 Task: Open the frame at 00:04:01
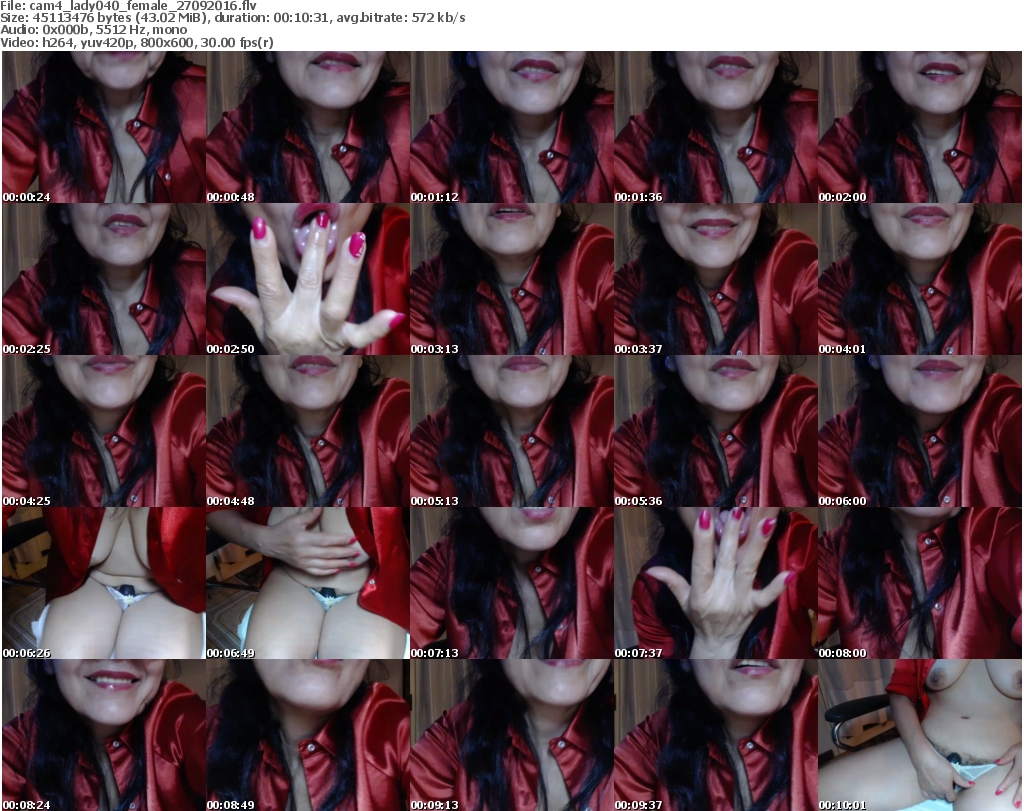[x=920, y=279]
